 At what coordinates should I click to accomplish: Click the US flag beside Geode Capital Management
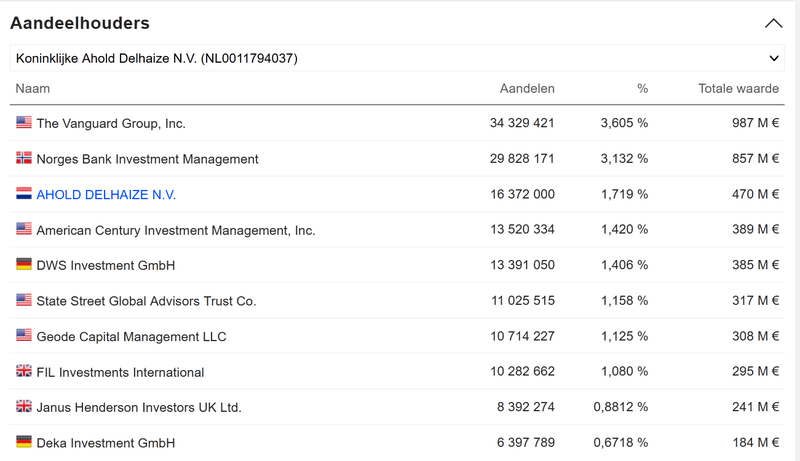(24, 336)
